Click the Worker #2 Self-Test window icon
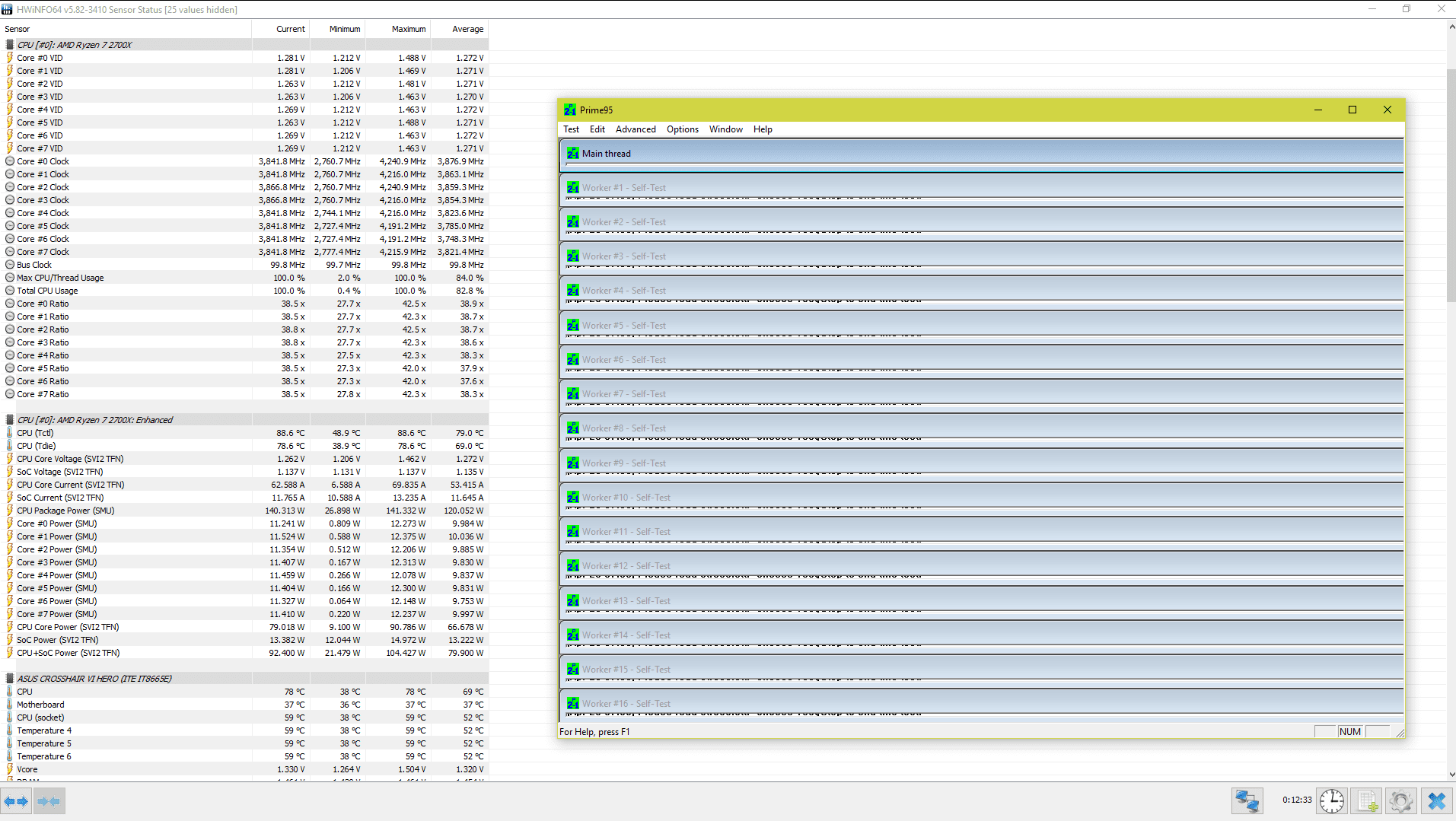1456x821 pixels. point(573,222)
